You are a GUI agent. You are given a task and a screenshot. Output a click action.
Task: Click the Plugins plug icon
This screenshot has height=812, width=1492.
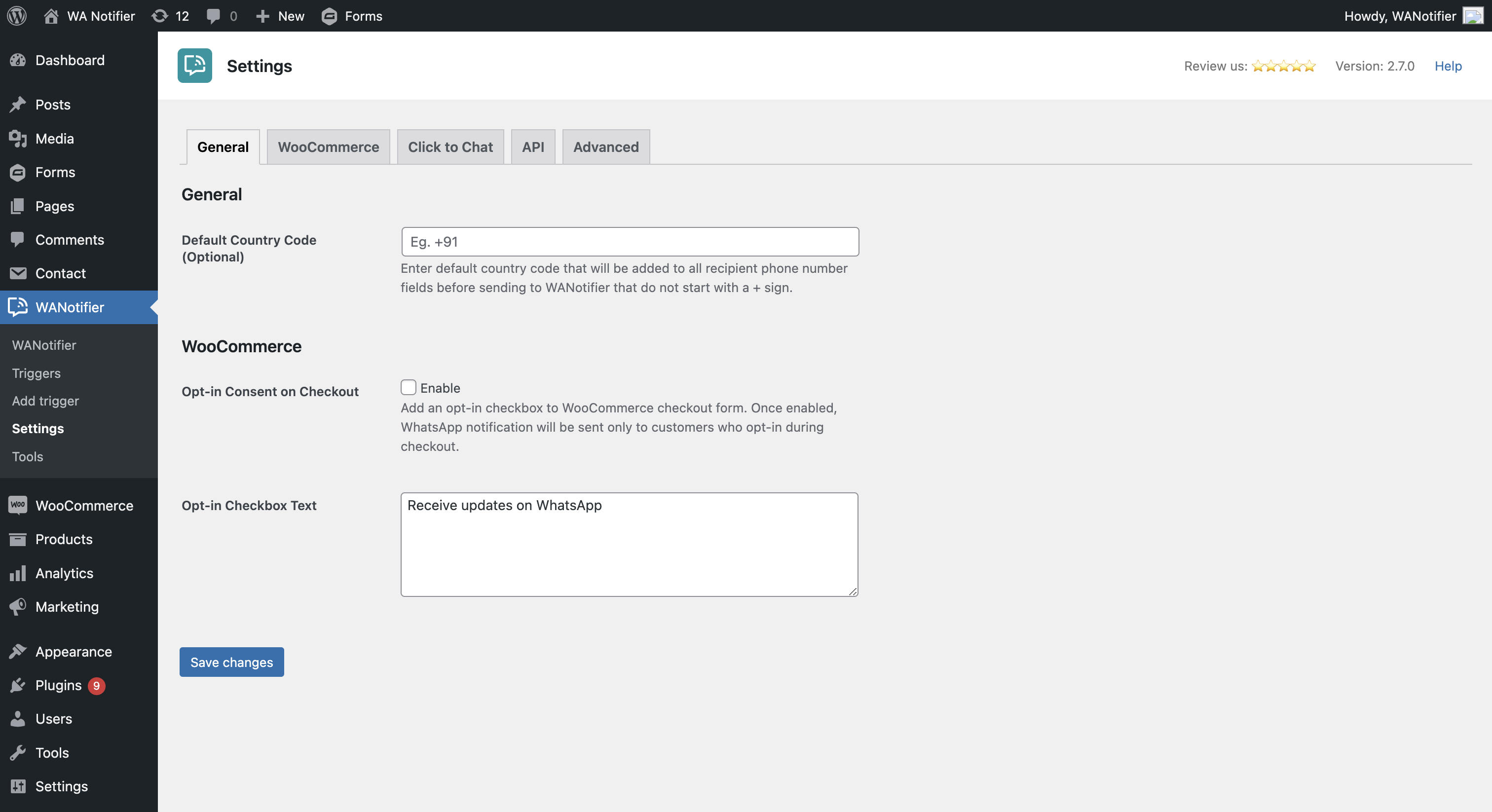pos(18,685)
